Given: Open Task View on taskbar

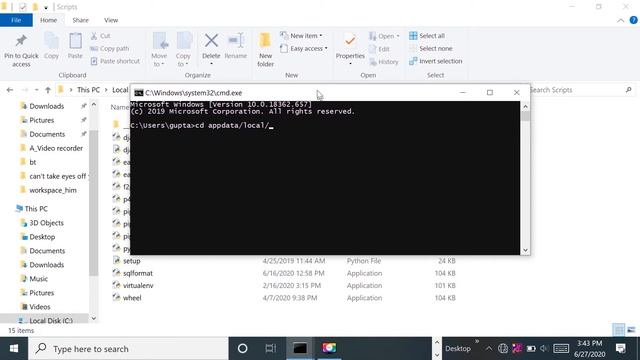Looking at the screenshot, I should pos(270,349).
